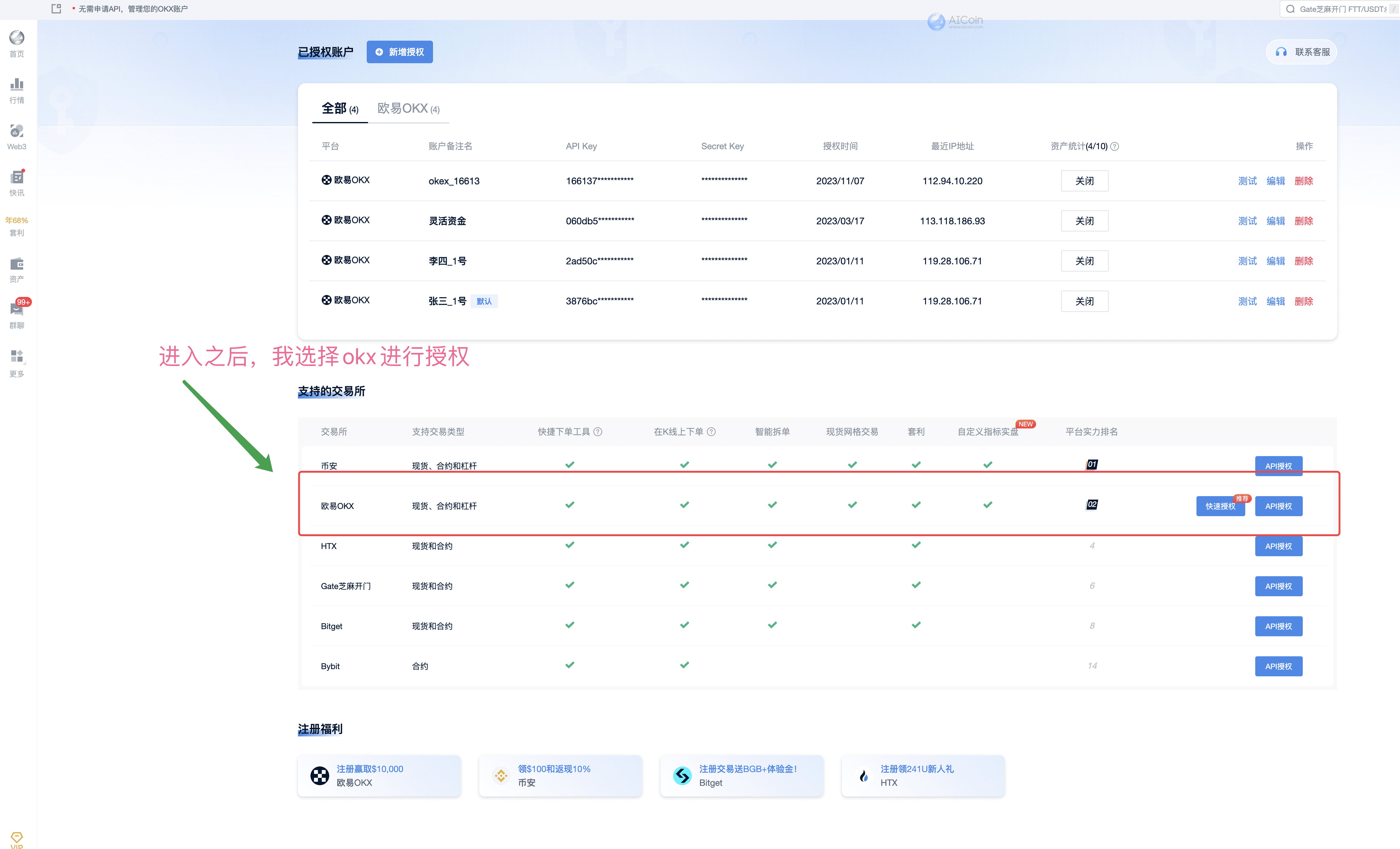
Task: Click 测试 for 张三_1号 account
Action: coord(1247,301)
